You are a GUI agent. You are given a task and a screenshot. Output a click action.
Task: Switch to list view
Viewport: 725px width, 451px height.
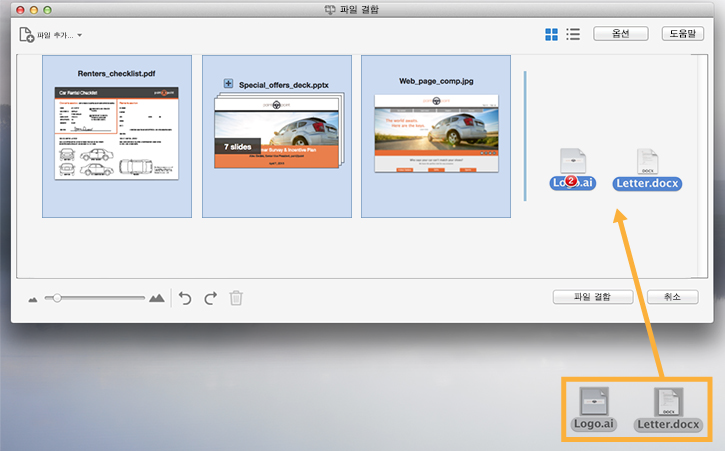click(x=573, y=34)
